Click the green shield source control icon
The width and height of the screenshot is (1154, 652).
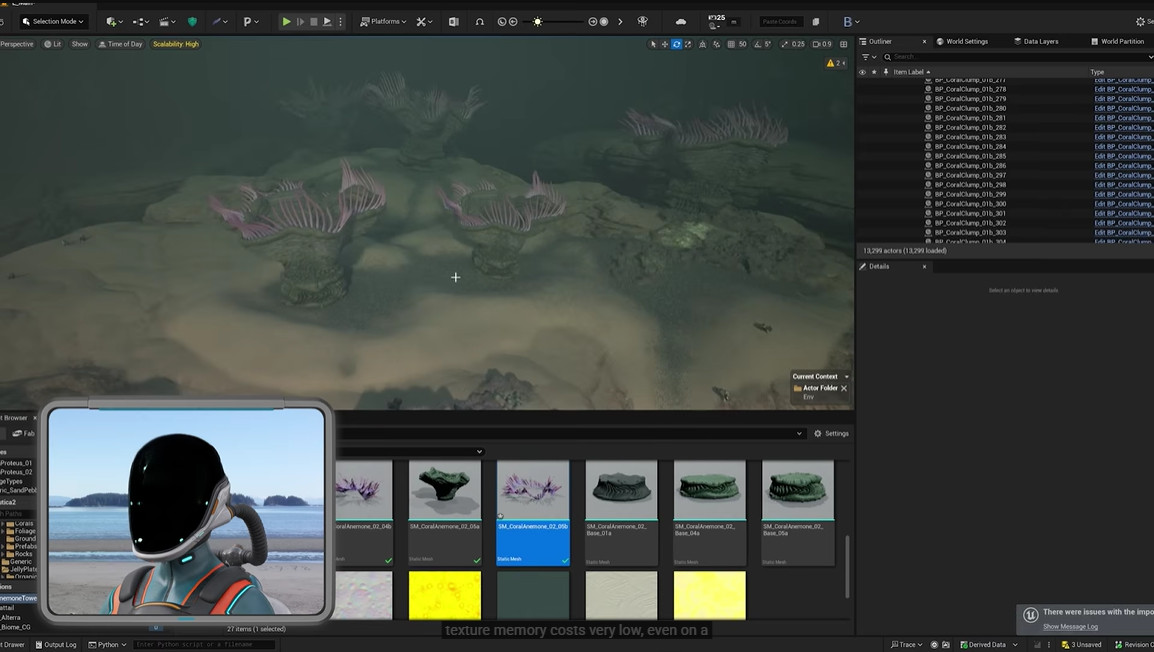coord(192,21)
